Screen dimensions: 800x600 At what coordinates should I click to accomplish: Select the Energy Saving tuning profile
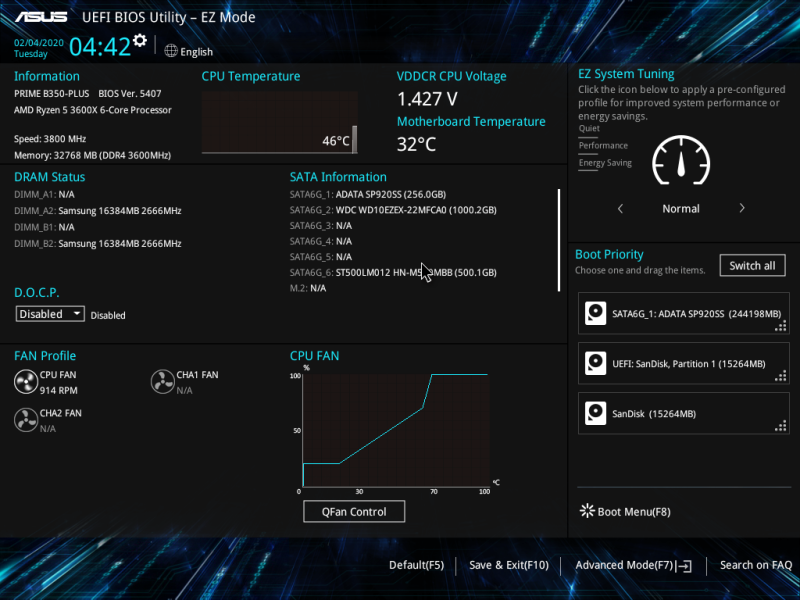point(605,163)
